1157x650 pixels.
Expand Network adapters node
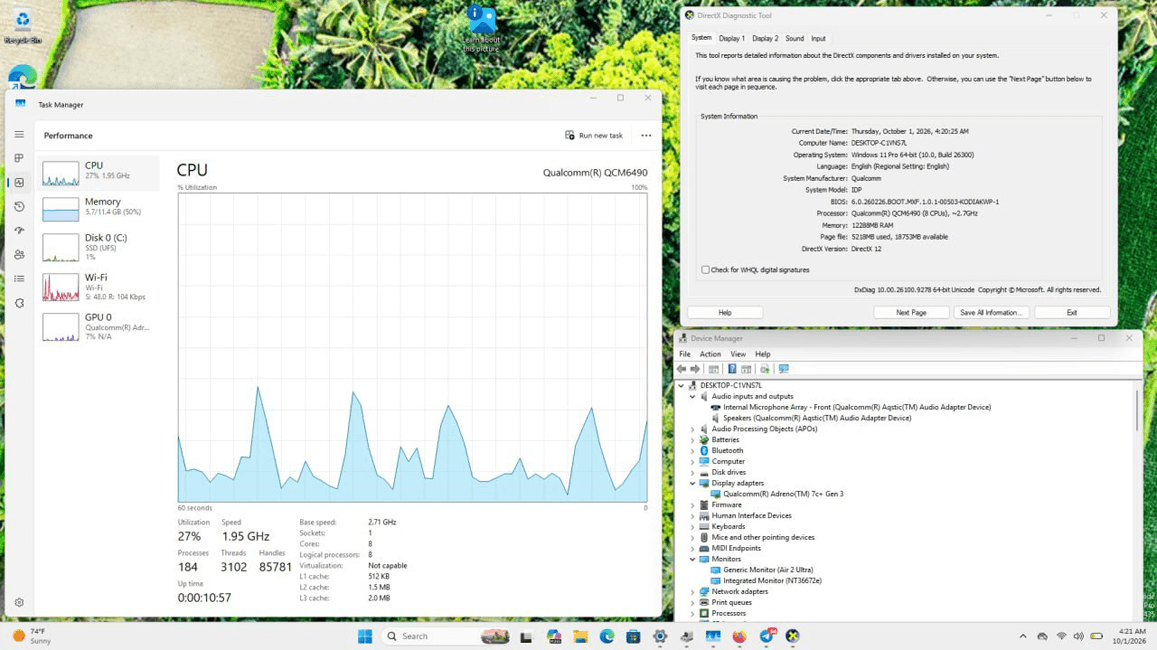pos(693,592)
